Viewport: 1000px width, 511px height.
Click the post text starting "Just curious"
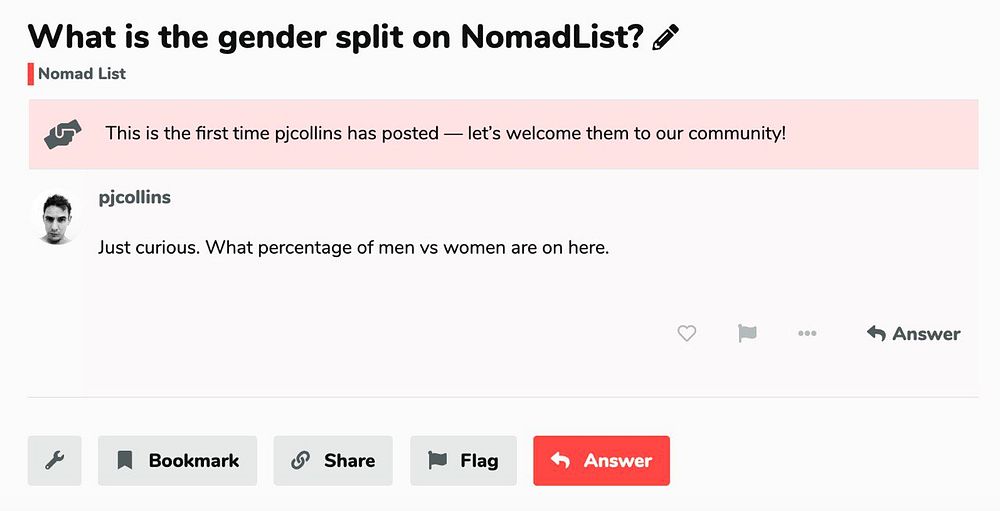click(x=353, y=247)
